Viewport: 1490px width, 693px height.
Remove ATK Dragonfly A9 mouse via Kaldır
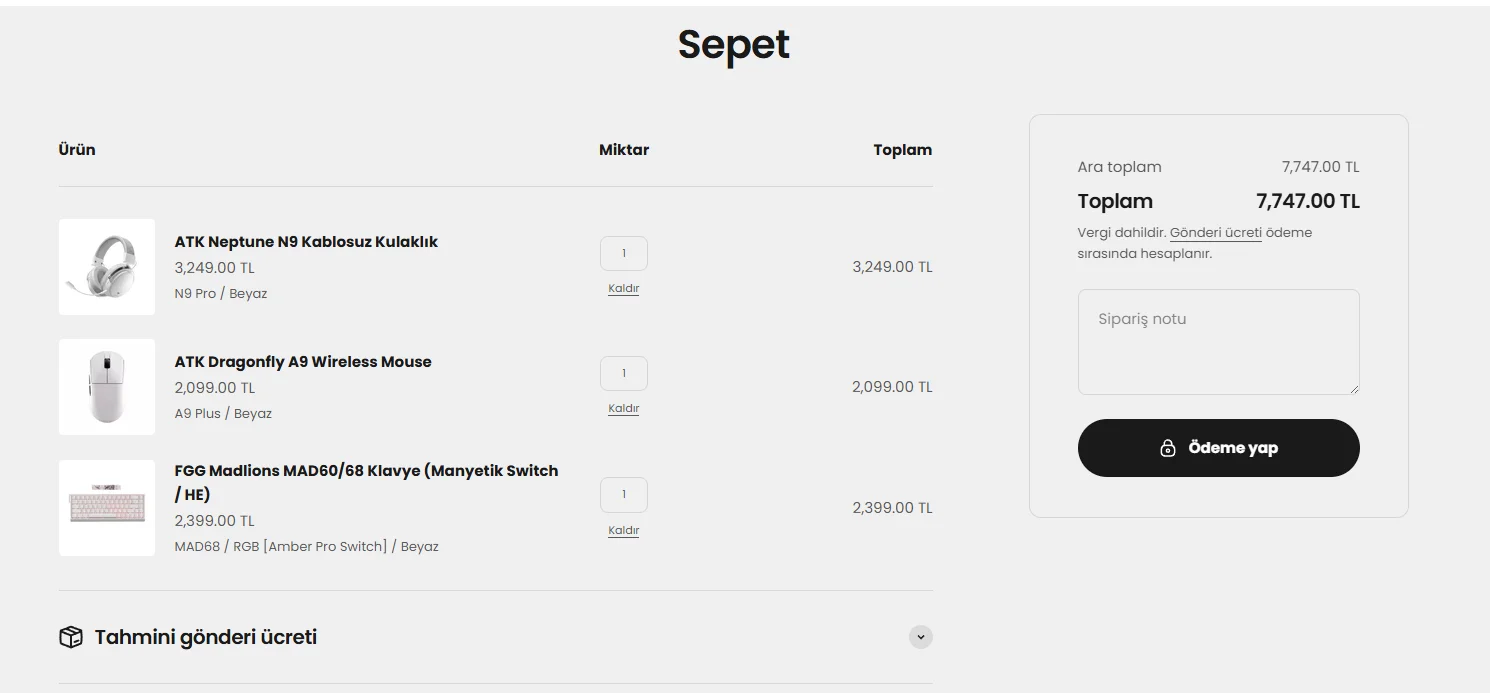pos(624,409)
